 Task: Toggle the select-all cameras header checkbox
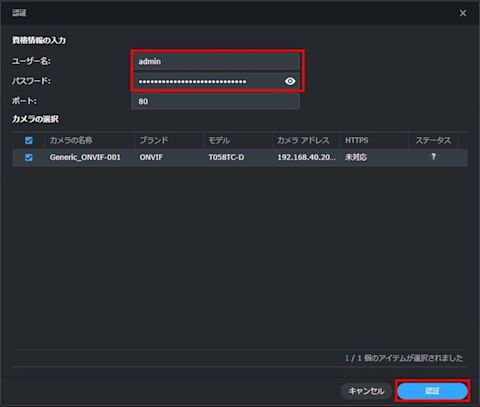pyautogui.click(x=29, y=140)
